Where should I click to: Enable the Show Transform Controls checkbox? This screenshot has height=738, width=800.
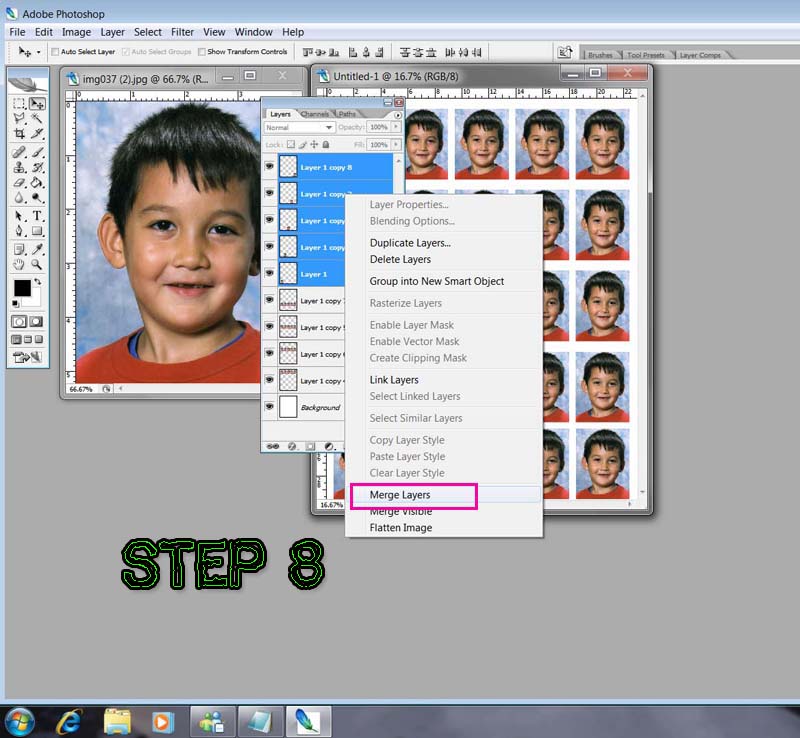click(202, 52)
